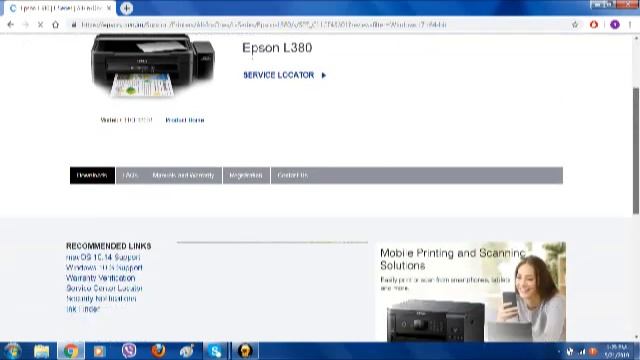Click the SERVICE LOCATOR link

coord(279,75)
